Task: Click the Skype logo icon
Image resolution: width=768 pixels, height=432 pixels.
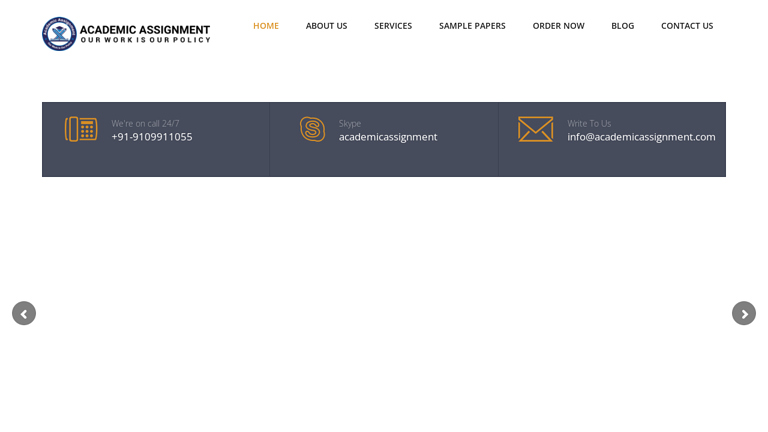Action: 312,129
